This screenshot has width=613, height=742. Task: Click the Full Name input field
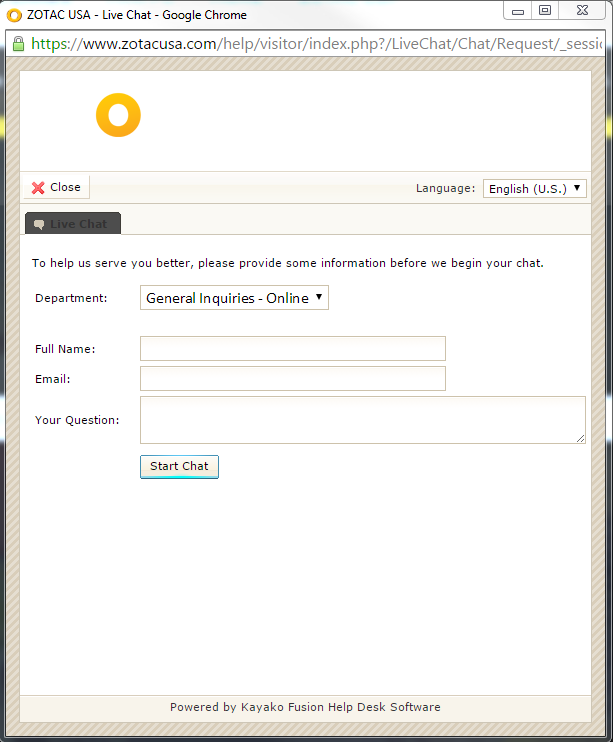(293, 348)
